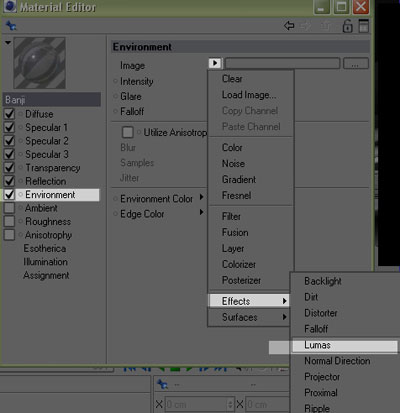The image size is (400, 413).
Task: Open the Surfaces submenu
Action: 249,317
